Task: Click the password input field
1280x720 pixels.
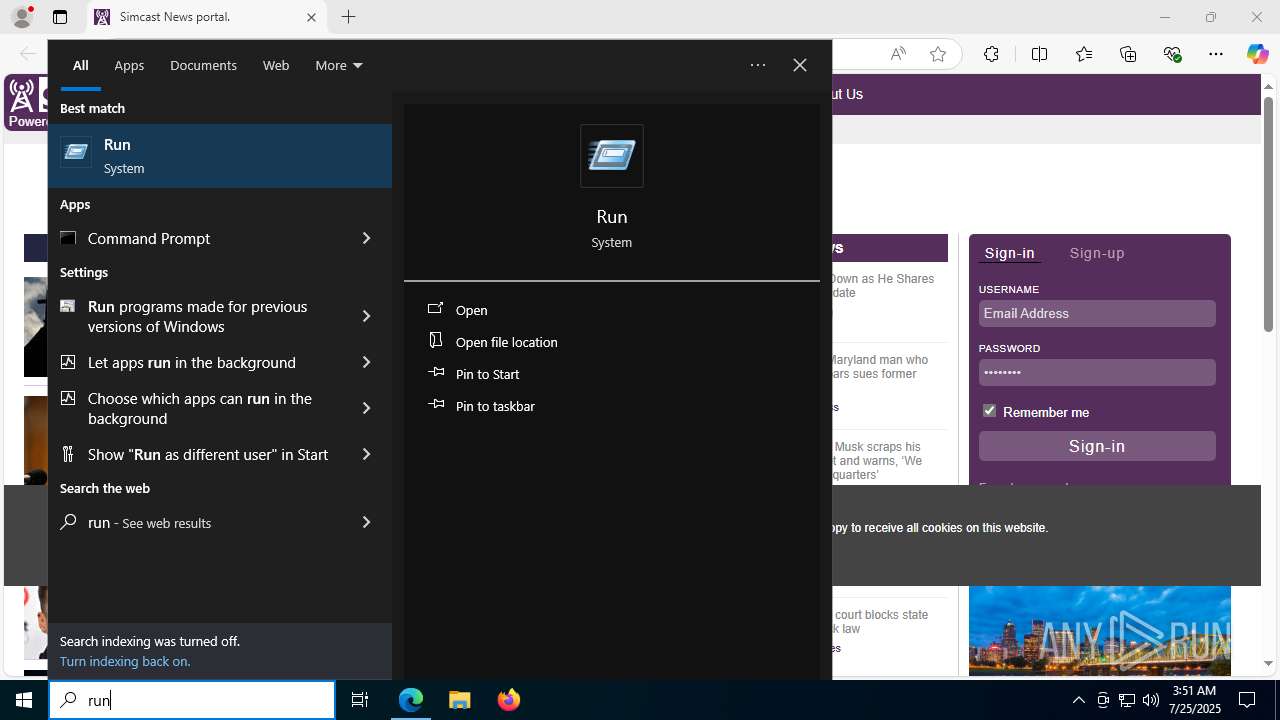Action: (1097, 372)
